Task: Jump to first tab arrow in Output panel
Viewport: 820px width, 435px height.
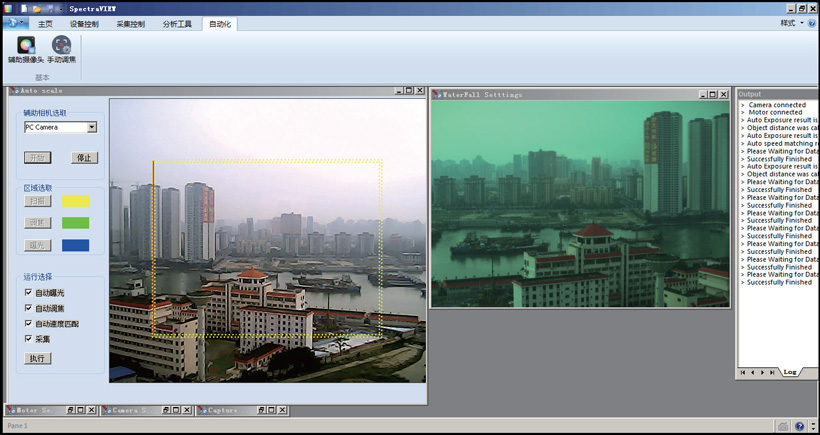Action: pos(742,372)
